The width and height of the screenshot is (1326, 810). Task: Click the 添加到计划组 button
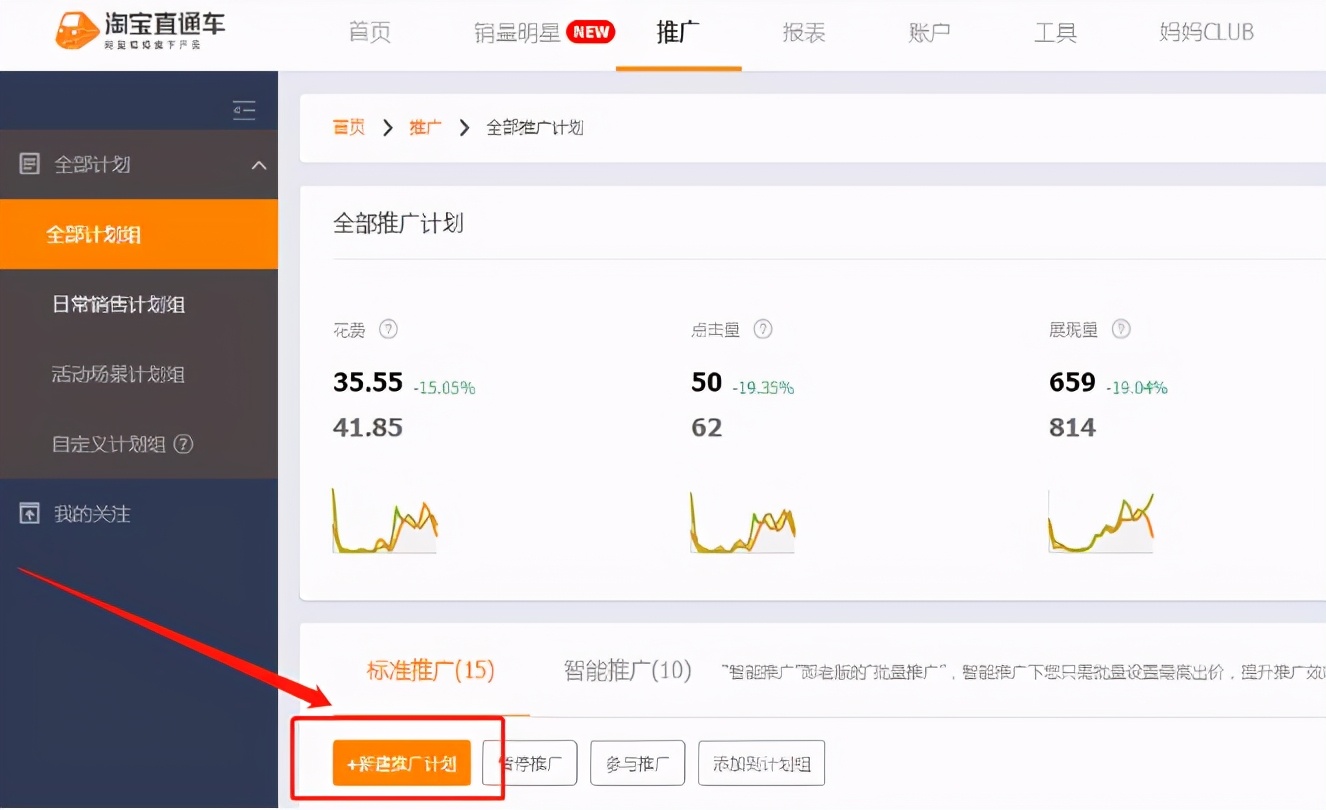click(761, 762)
